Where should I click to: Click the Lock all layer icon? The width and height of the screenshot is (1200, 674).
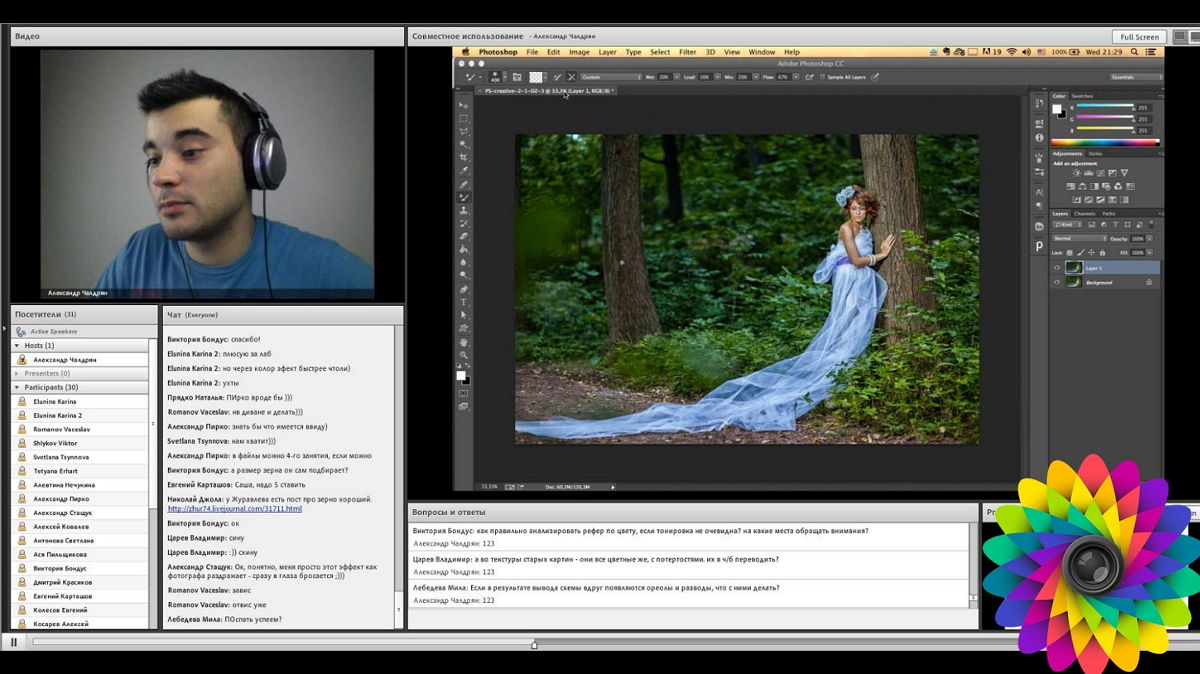1103,253
